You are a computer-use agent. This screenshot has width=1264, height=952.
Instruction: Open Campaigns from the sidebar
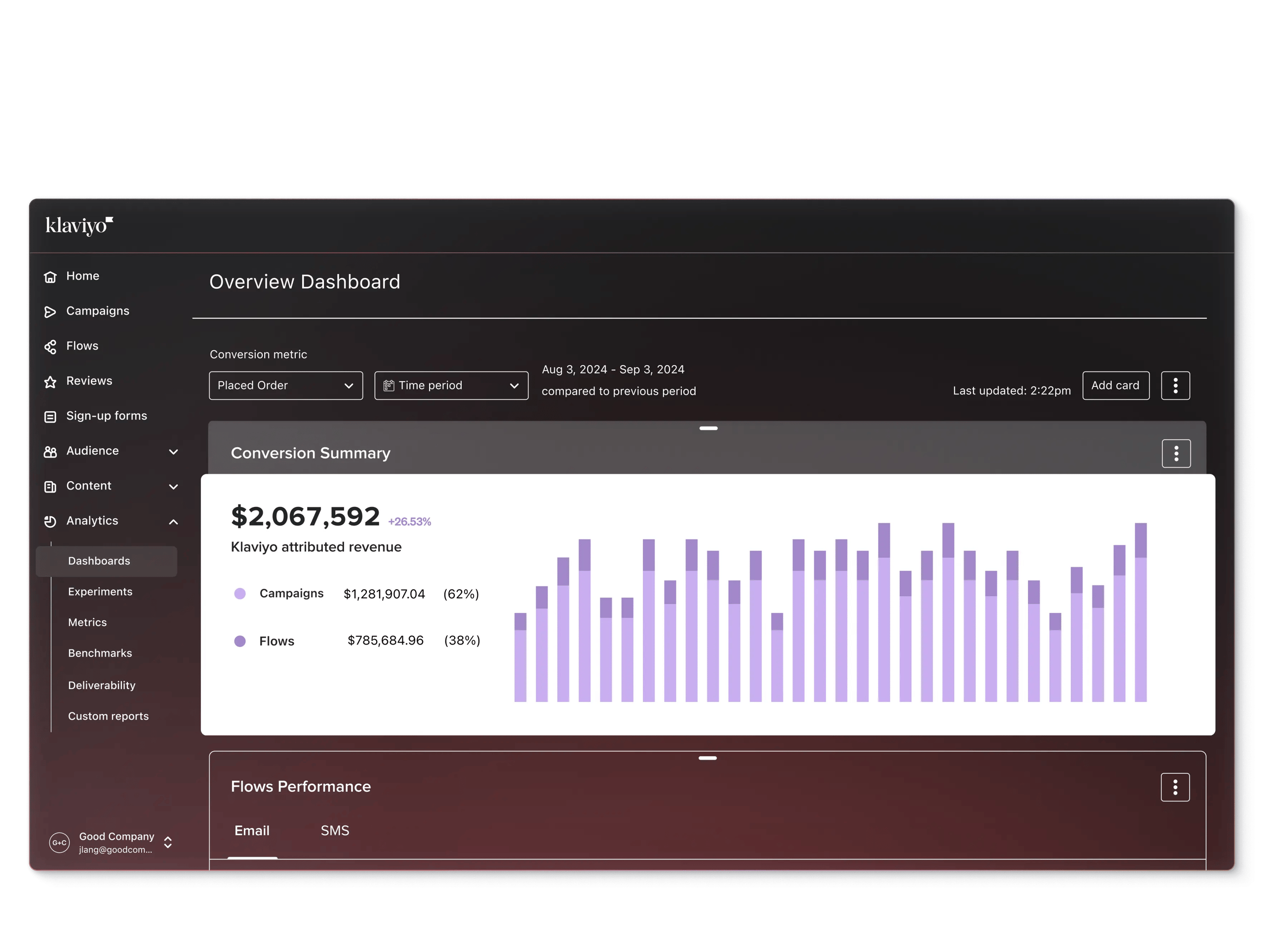point(98,310)
